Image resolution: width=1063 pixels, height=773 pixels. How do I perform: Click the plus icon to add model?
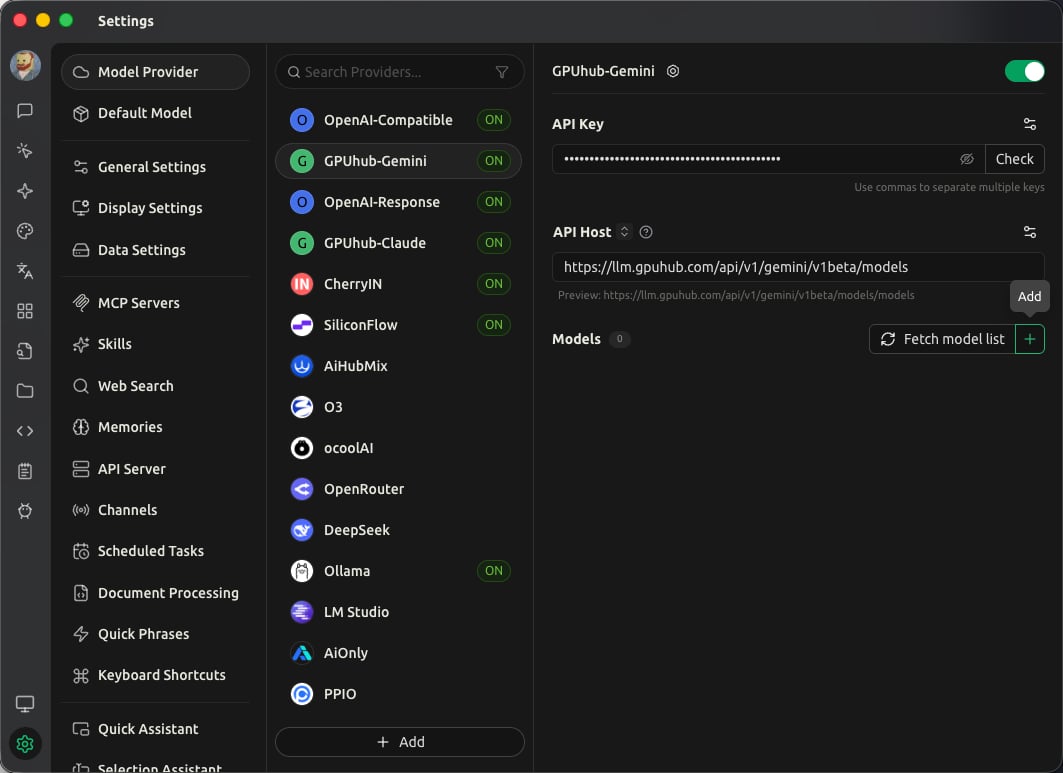pos(1030,339)
